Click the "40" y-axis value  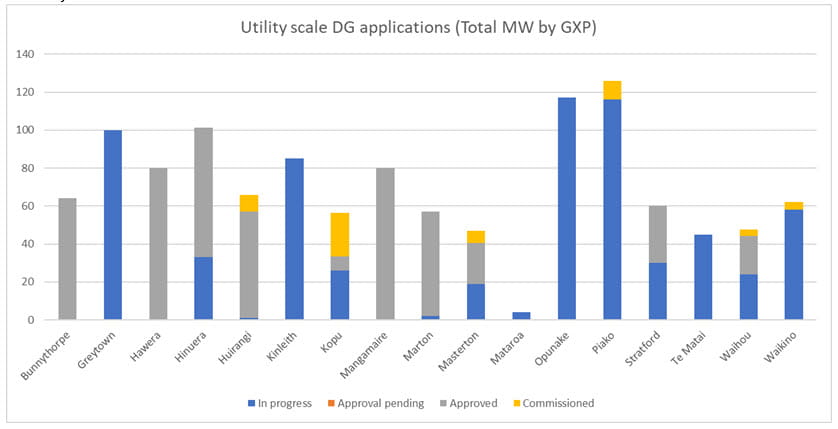(x=29, y=244)
